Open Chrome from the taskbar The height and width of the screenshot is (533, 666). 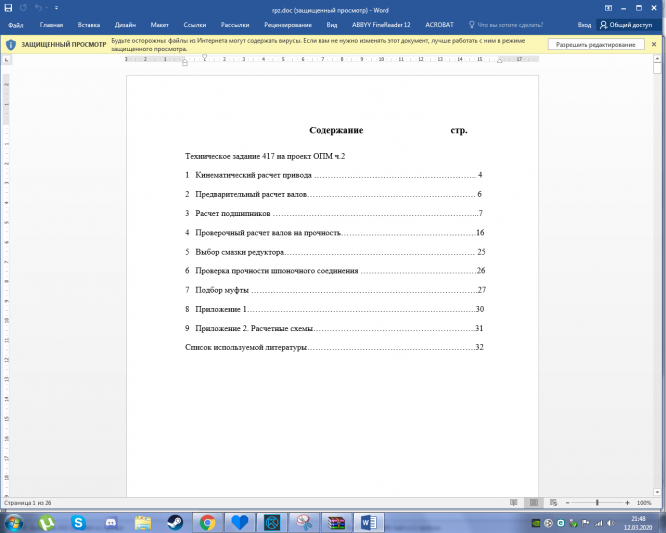[x=207, y=522]
